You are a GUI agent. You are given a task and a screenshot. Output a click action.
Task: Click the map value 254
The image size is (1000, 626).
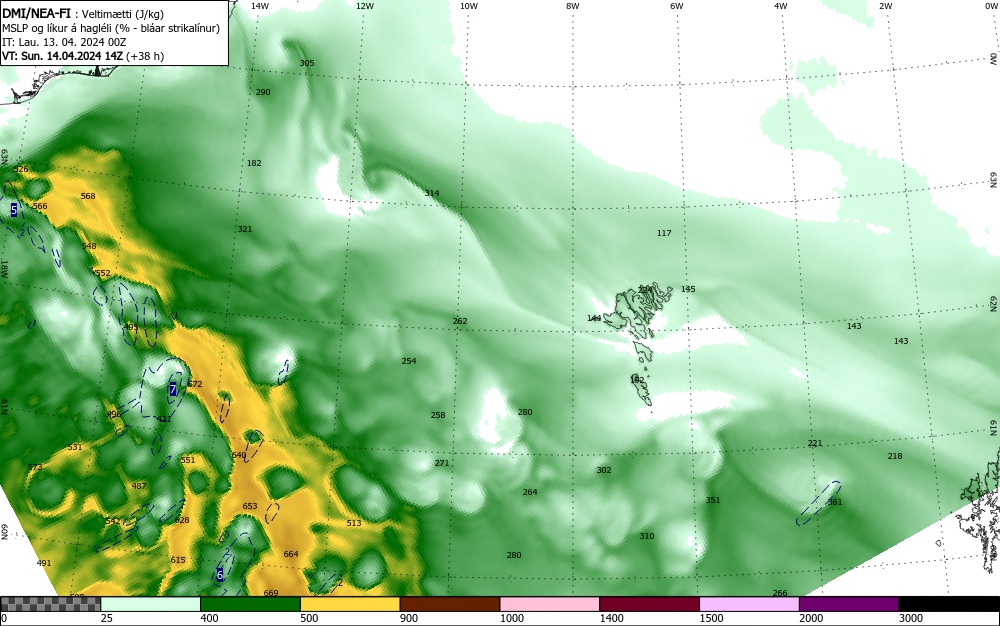tap(409, 361)
